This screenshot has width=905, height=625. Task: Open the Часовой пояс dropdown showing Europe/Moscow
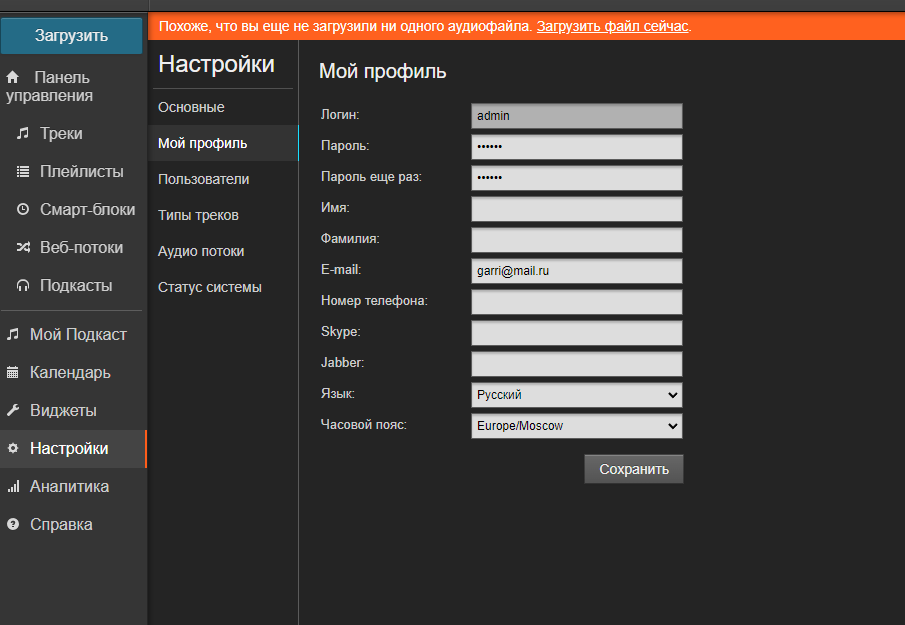point(577,426)
